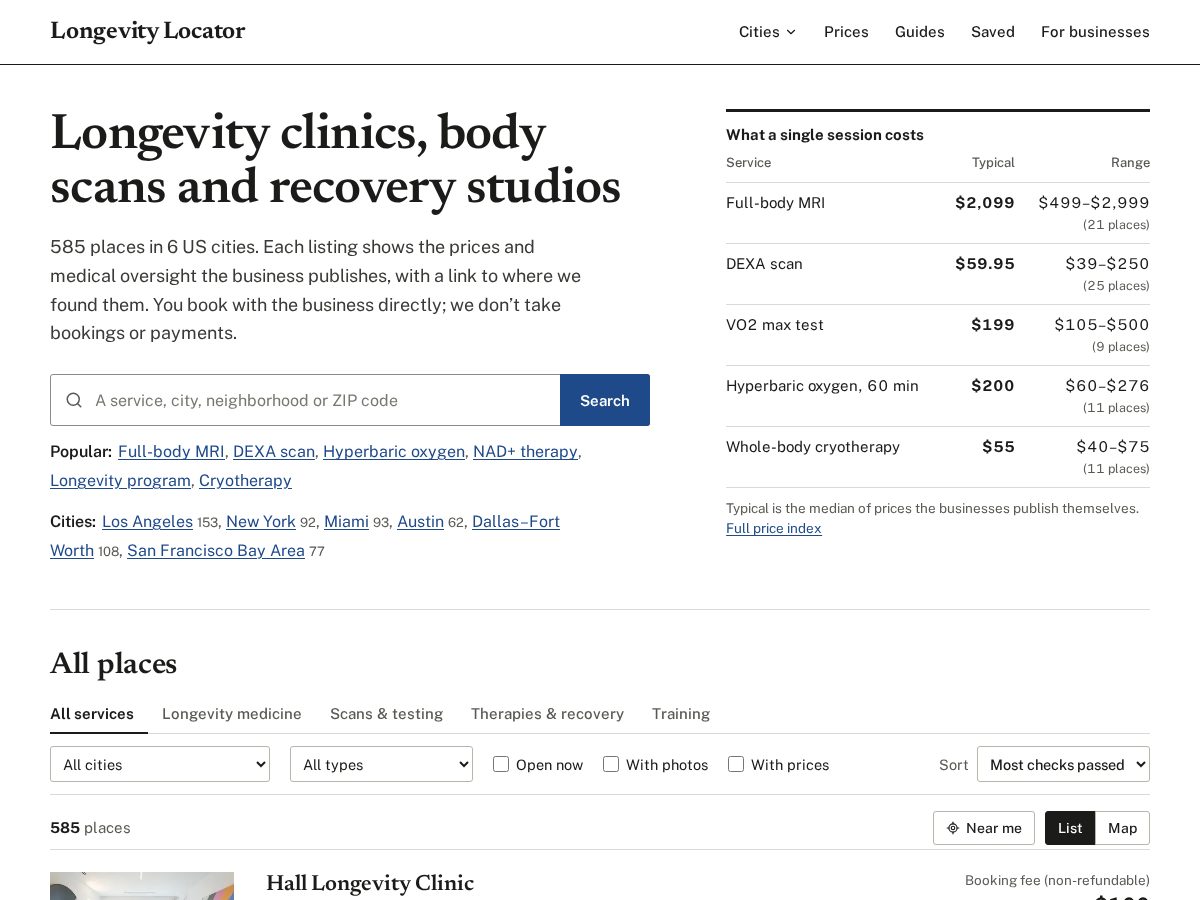Click the All places heading
1200x900 pixels.
(x=113, y=664)
